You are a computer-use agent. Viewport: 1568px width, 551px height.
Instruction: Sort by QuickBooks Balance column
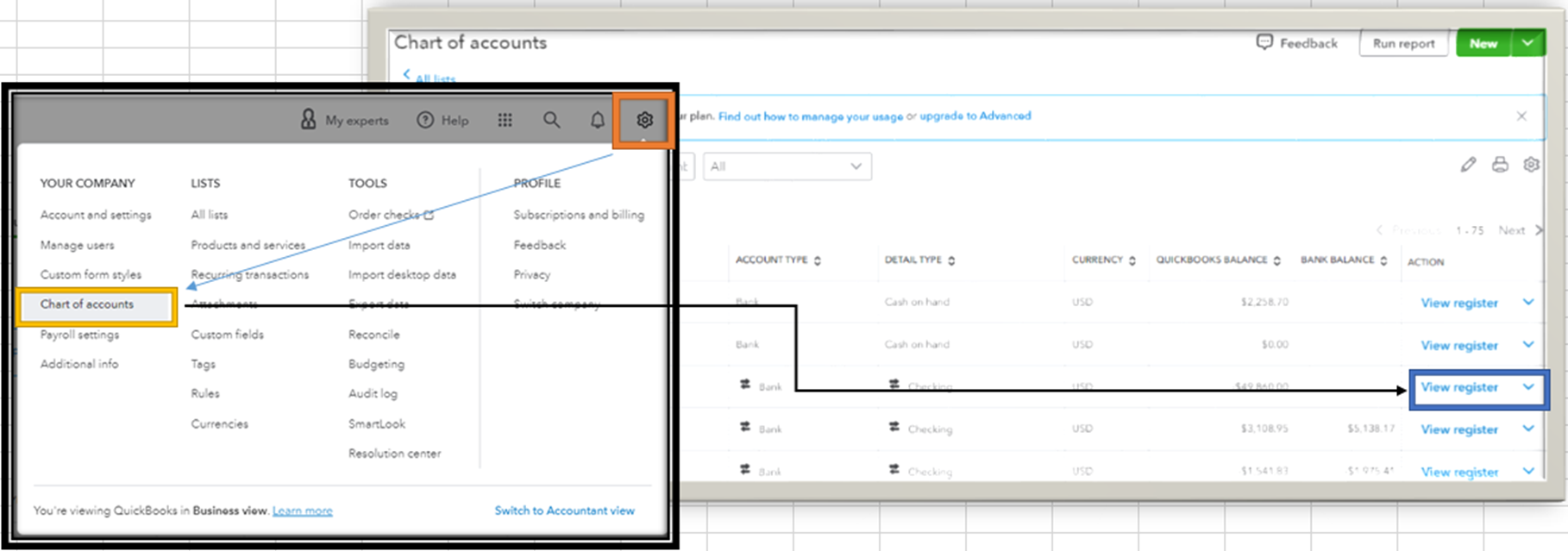1218,260
